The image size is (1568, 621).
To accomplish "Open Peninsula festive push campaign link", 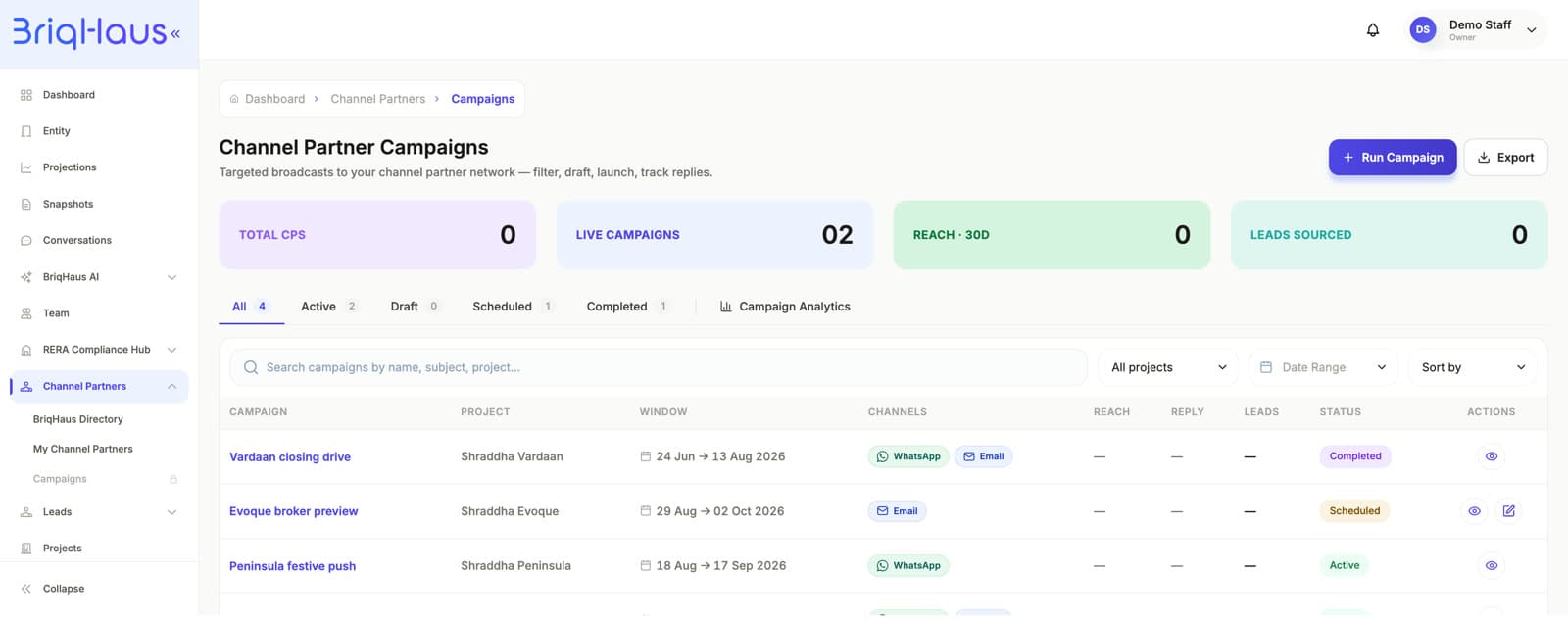I will [x=292, y=566].
